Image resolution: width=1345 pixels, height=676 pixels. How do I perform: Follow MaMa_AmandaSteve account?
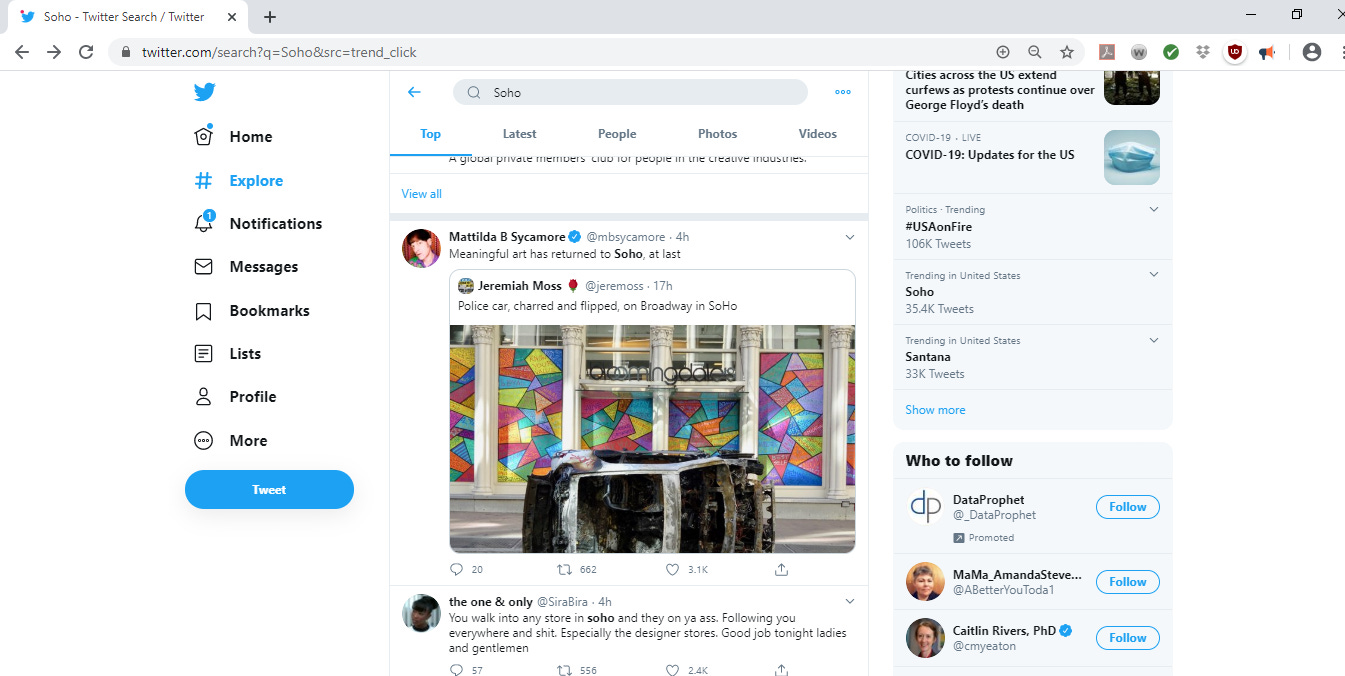click(x=1128, y=582)
